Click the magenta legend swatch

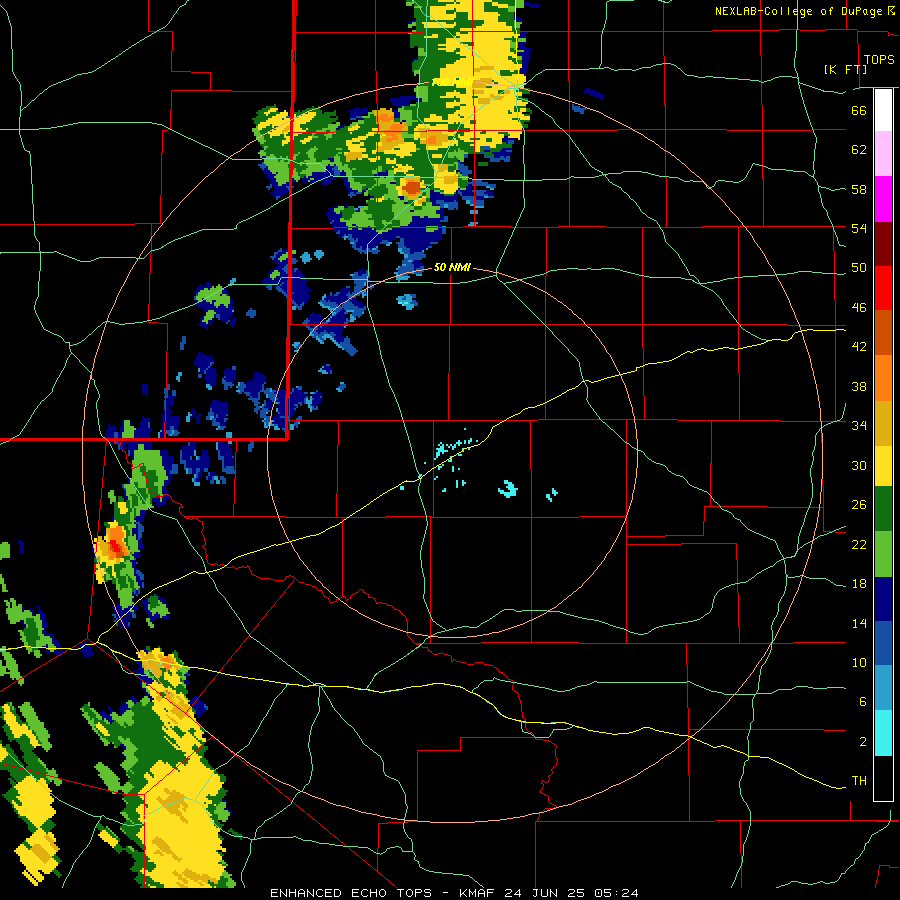click(883, 199)
